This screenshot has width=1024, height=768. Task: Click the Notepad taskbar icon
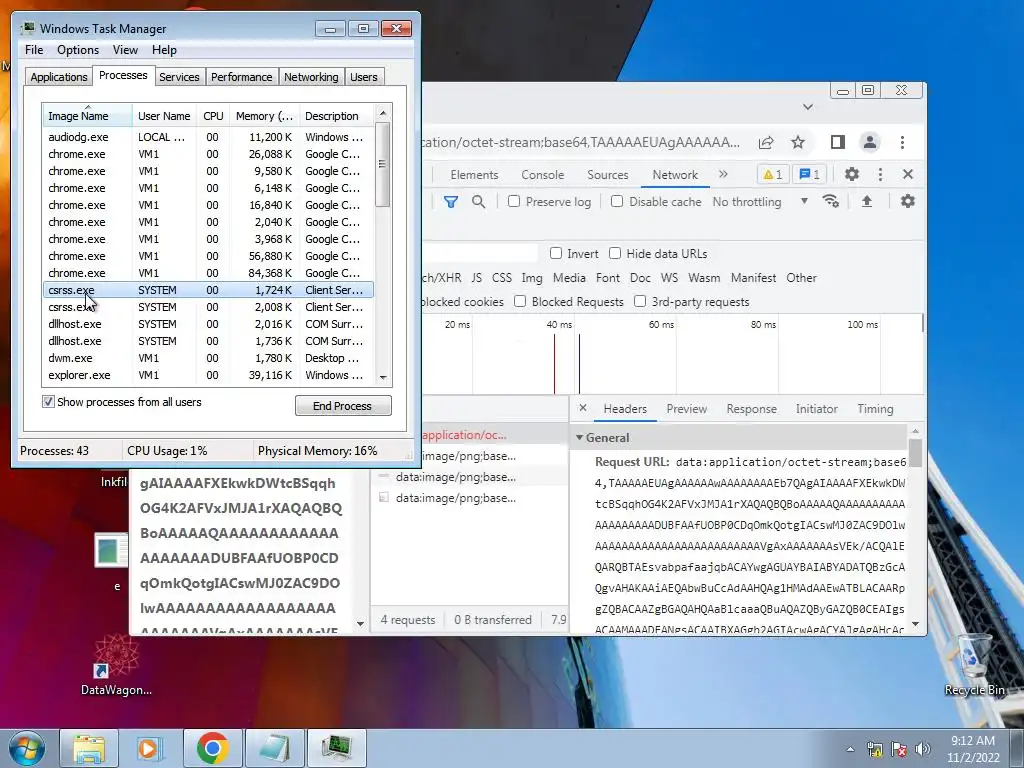tap(275, 748)
